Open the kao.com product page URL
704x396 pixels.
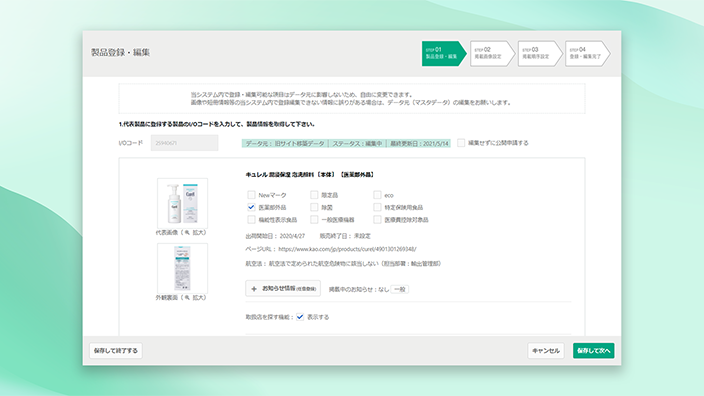(x=348, y=249)
